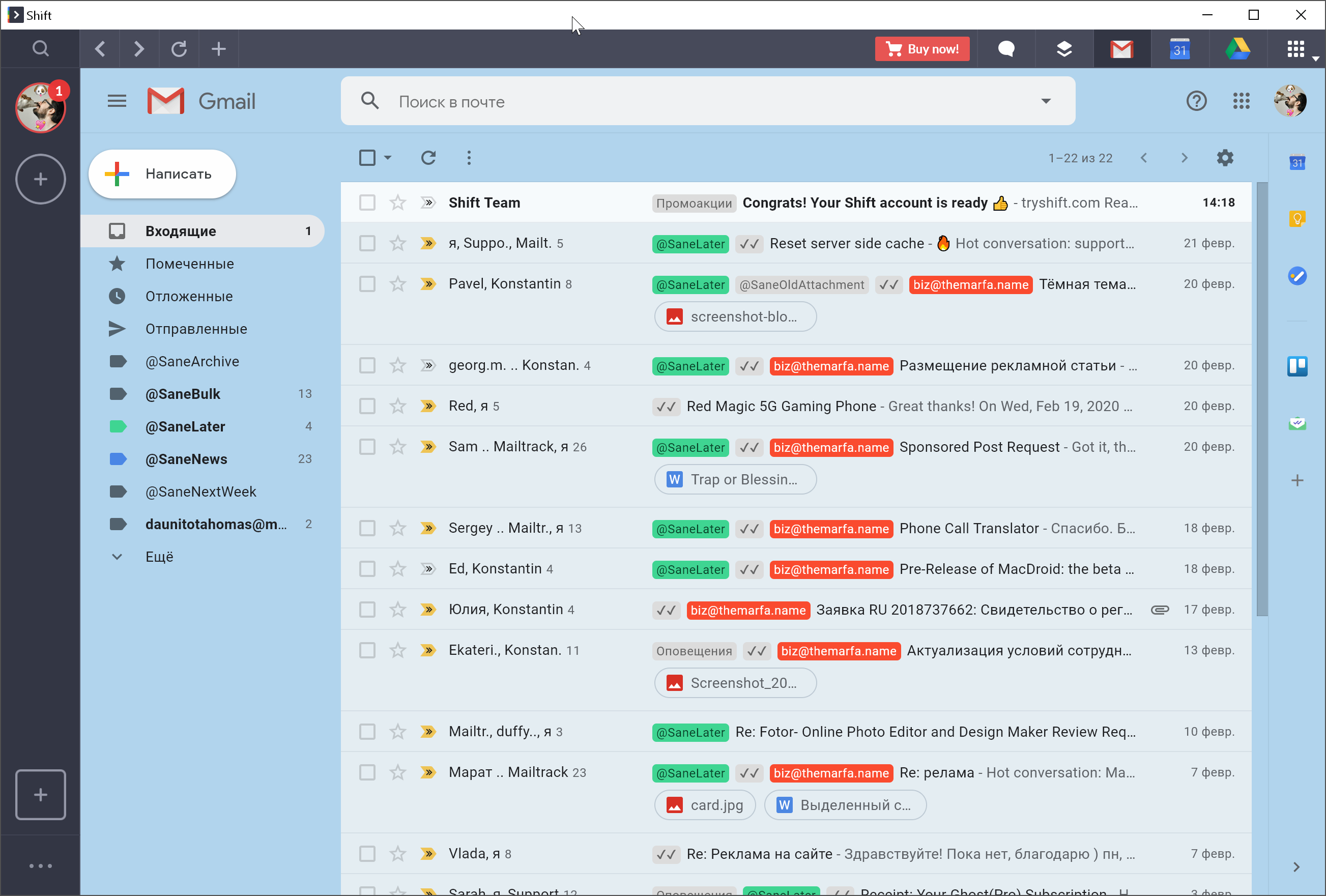Viewport: 1326px width, 896px height.
Task: Open the @SaneNews label
Action: coord(186,459)
